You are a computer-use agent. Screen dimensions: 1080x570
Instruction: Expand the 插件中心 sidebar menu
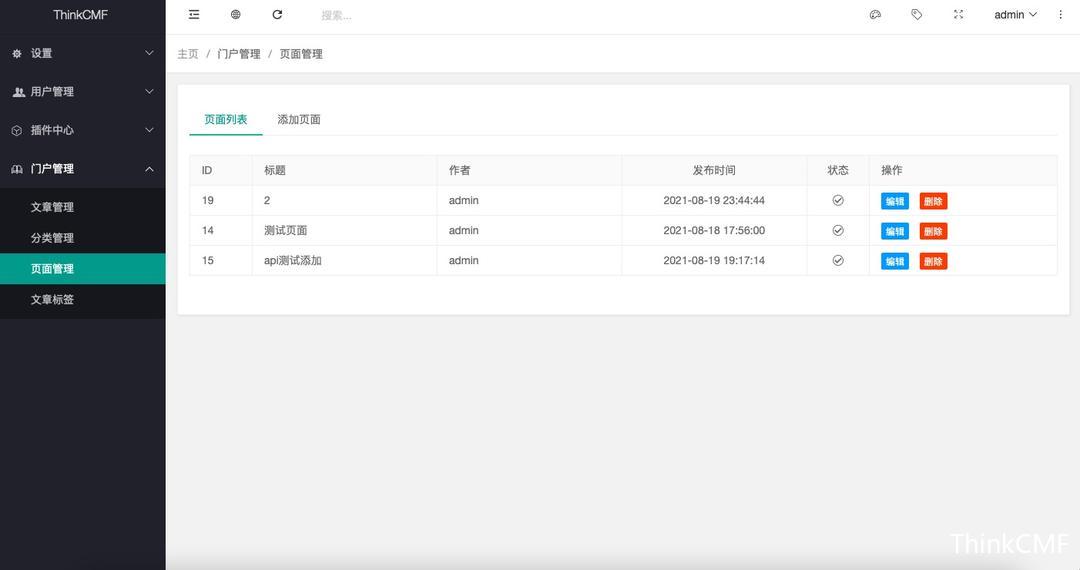(82, 130)
